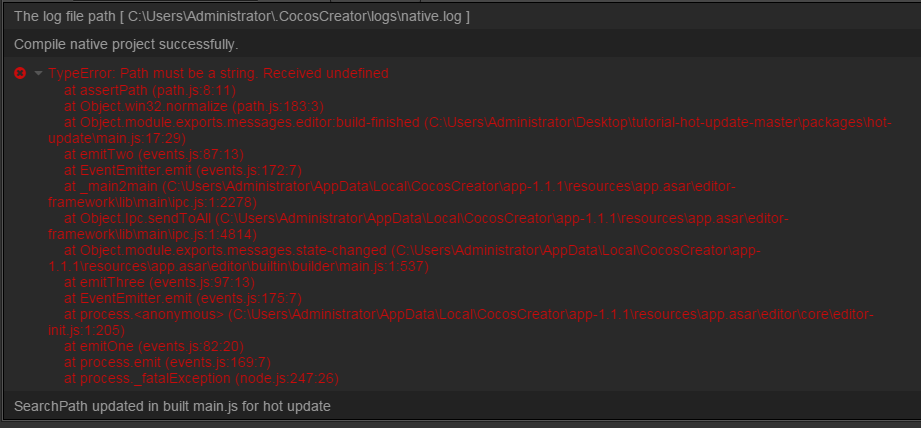921x428 pixels.
Task: Click the red error icon beside TypeError
Action: 20,74
